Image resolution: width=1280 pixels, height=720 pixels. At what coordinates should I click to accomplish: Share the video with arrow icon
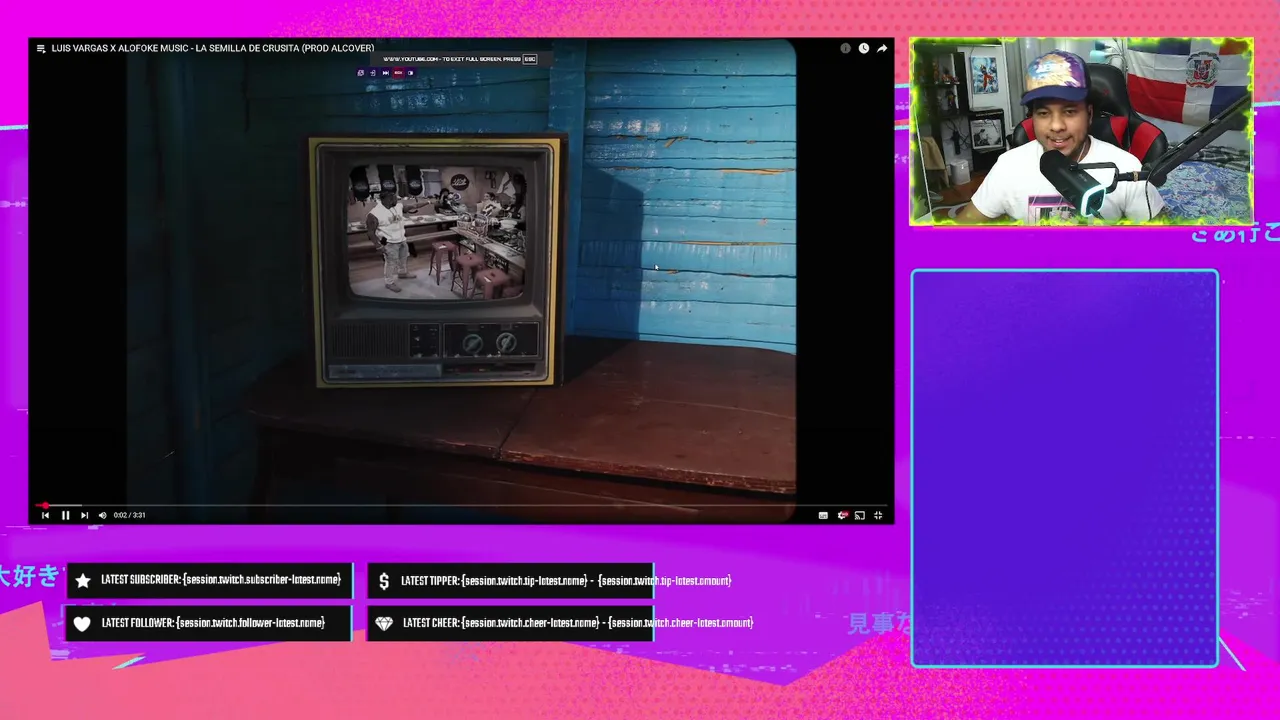tap(882, 48)
